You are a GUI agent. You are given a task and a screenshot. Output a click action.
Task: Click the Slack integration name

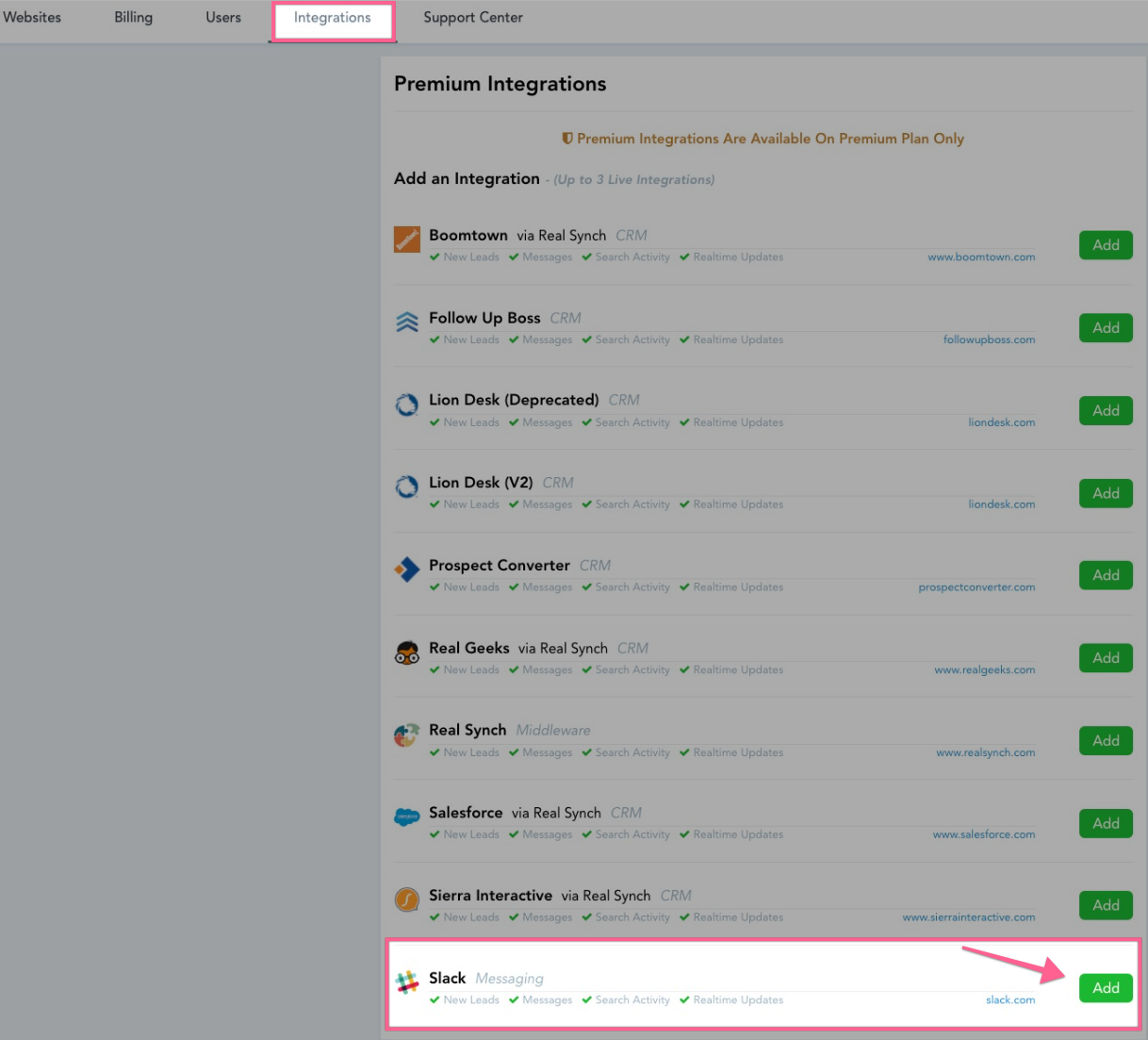pyautogui.click(x=448, y=979)
